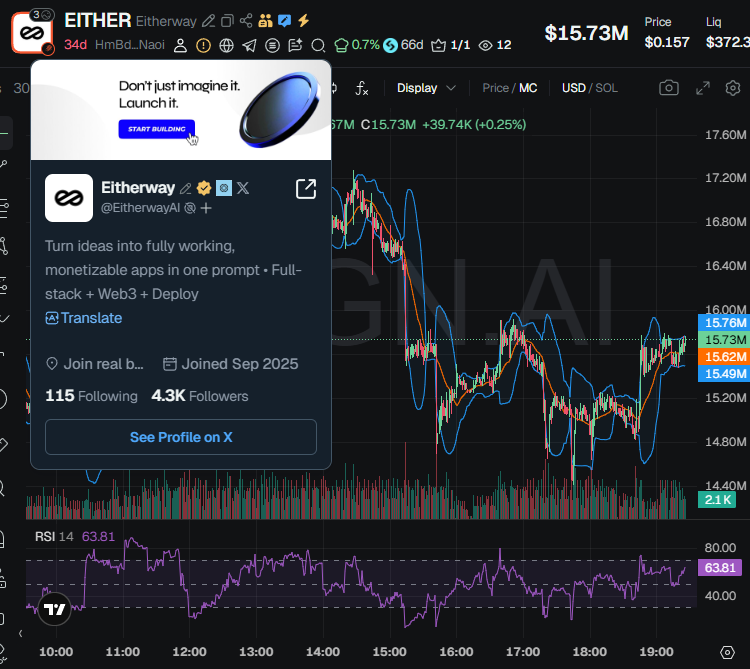750x669 pixels.
Task: Click the orange 15.62M price label
Action: pos(723,357)
